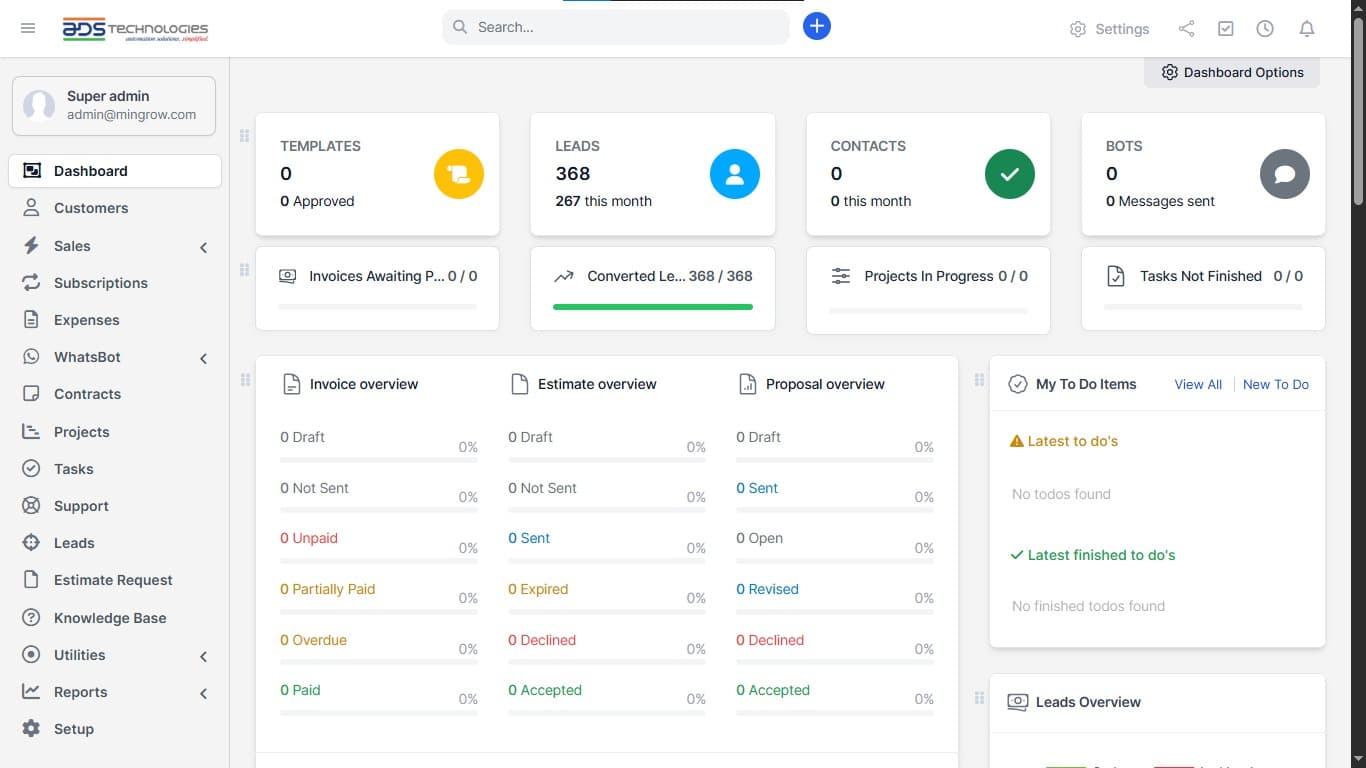
Task: Open the share icon in top bar
Action: (x=1186, y=29)
